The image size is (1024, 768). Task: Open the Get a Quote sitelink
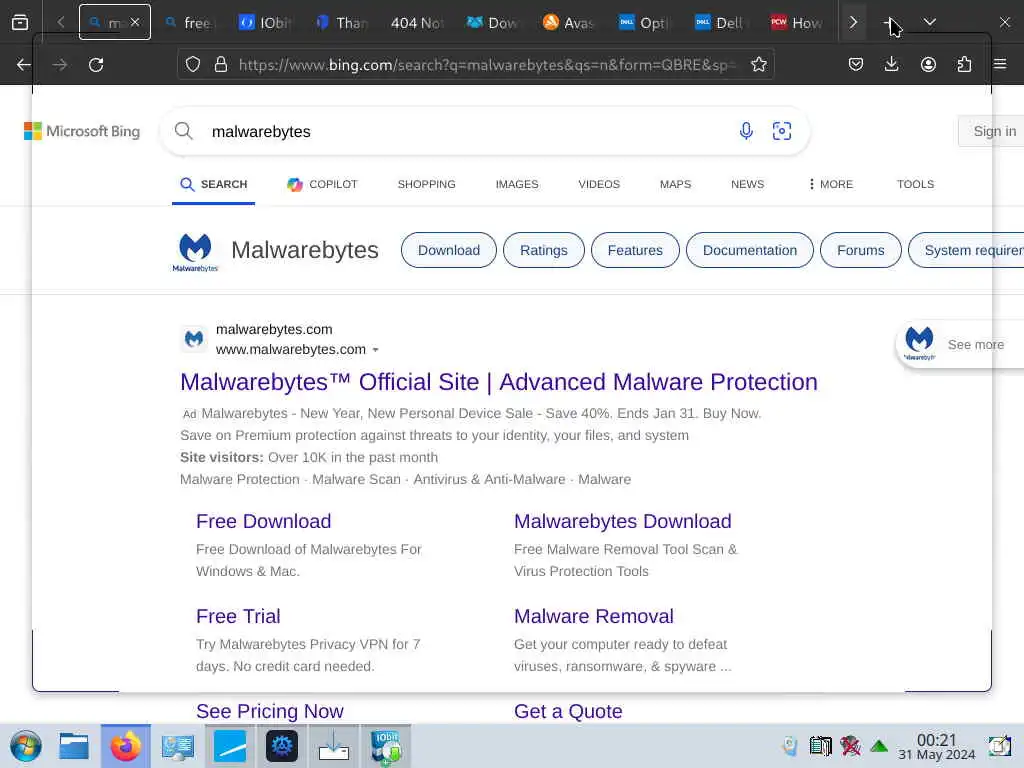(568, 711)
